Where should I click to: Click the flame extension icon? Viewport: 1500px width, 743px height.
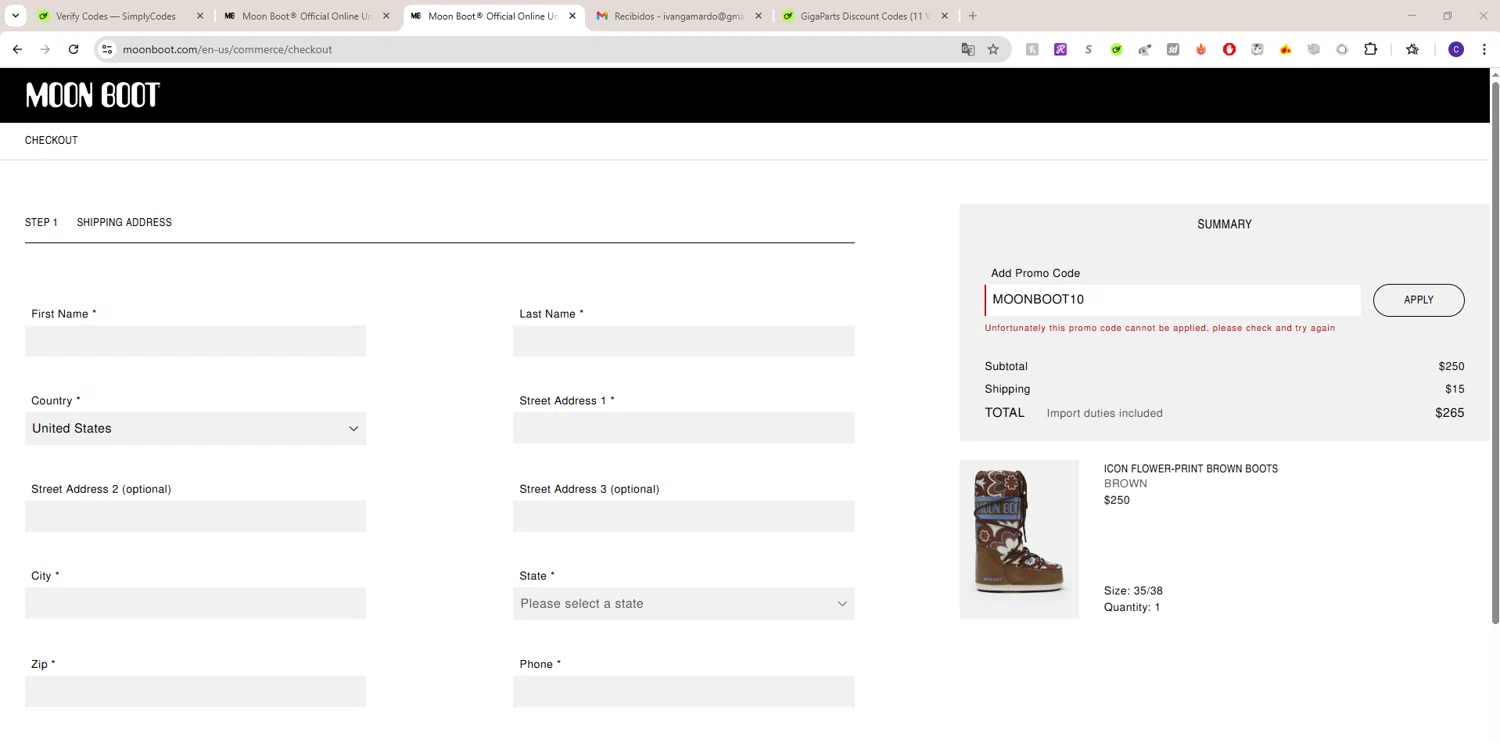pos(1201,49)
